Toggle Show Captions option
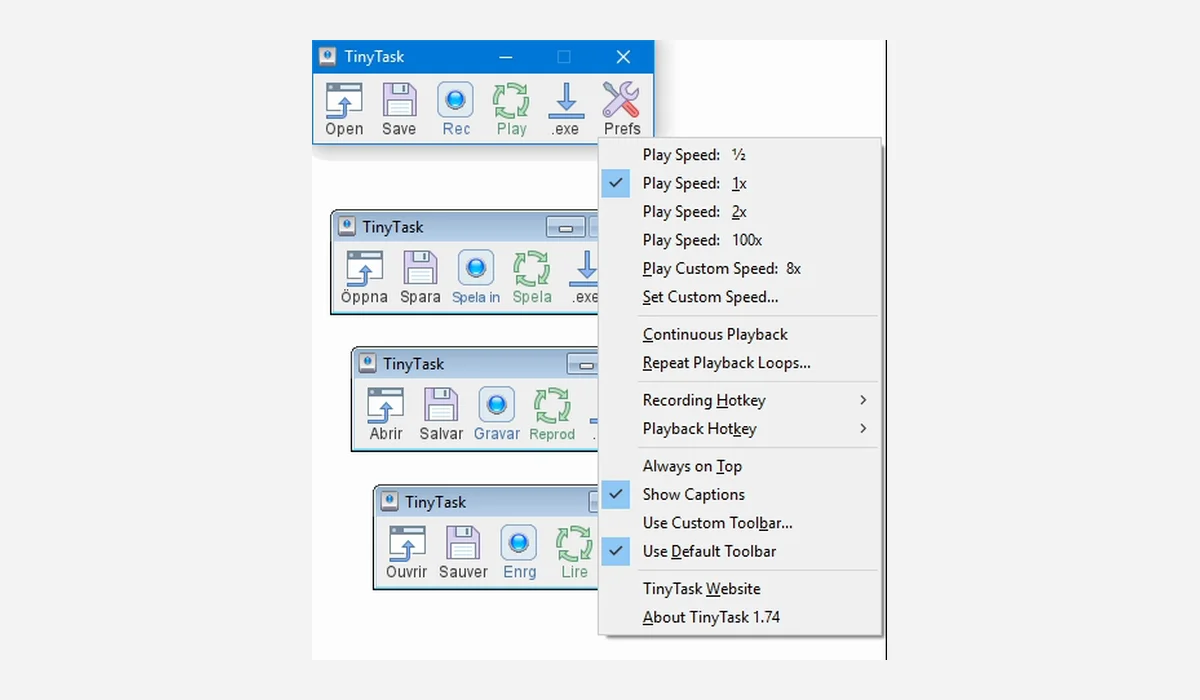The height and width of the screenshot is (700, 1200). pos(740,494)
